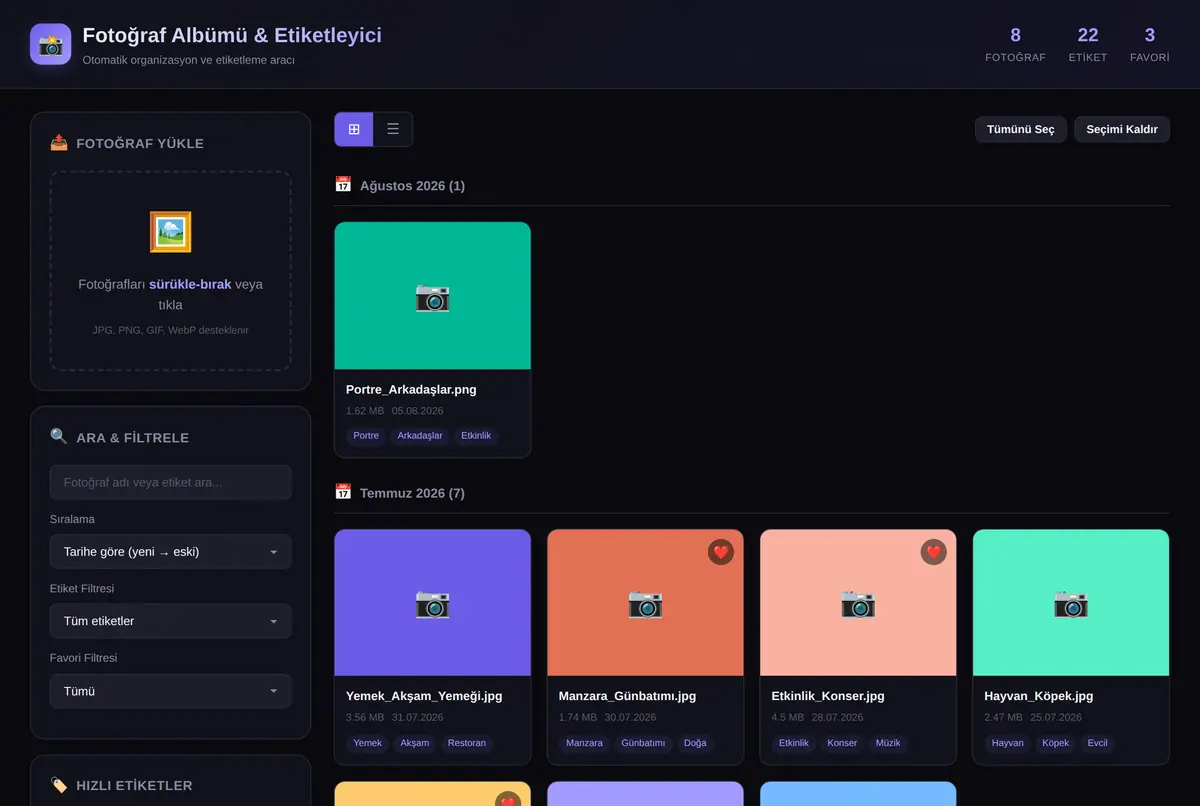This screenshot has height=806, width=1200.
Task: Click the tag icon next to Hızlı Etiketler
Action: [x=59, y=785]
